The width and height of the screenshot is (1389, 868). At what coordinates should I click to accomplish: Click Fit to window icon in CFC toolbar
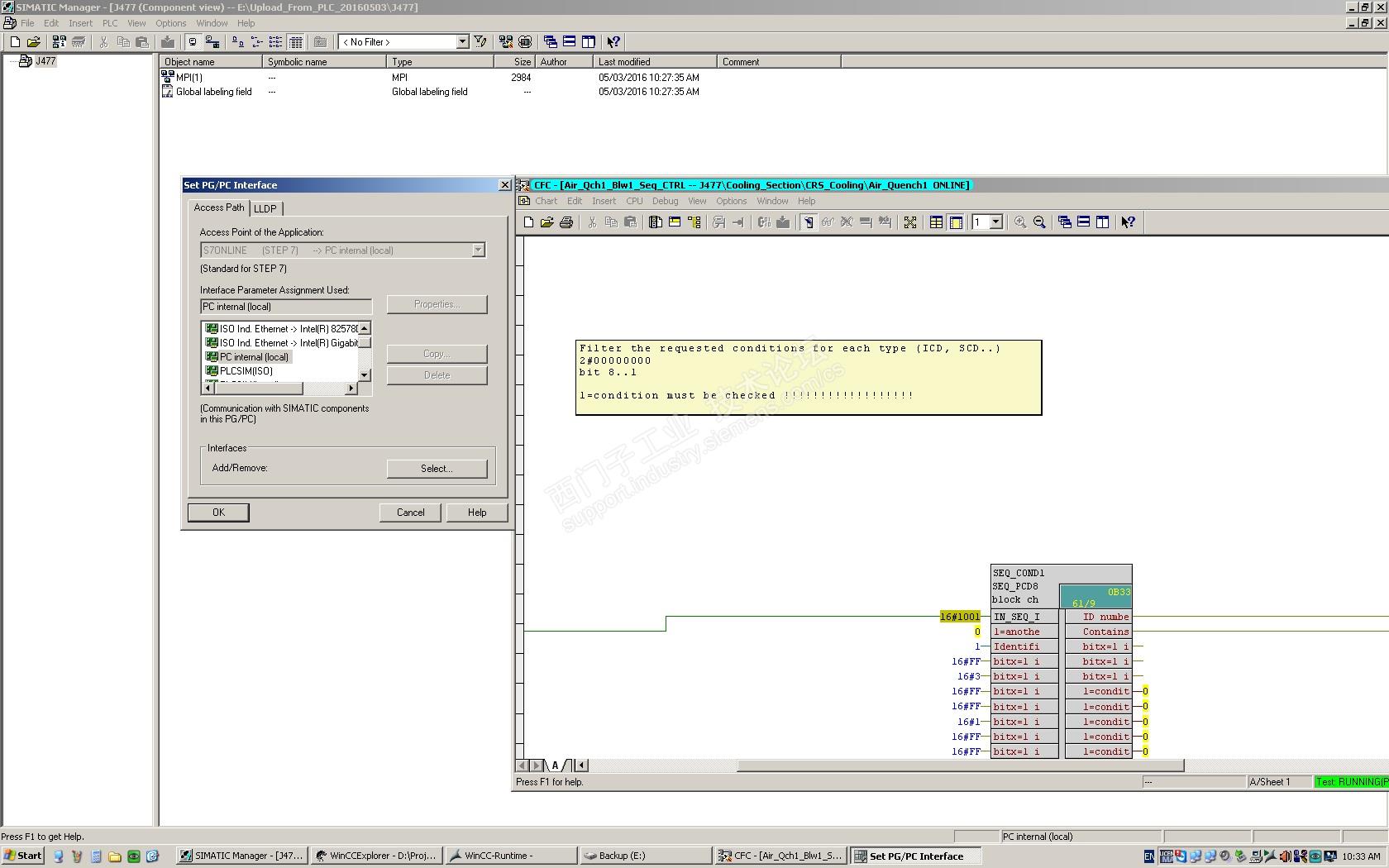(910, 222)
